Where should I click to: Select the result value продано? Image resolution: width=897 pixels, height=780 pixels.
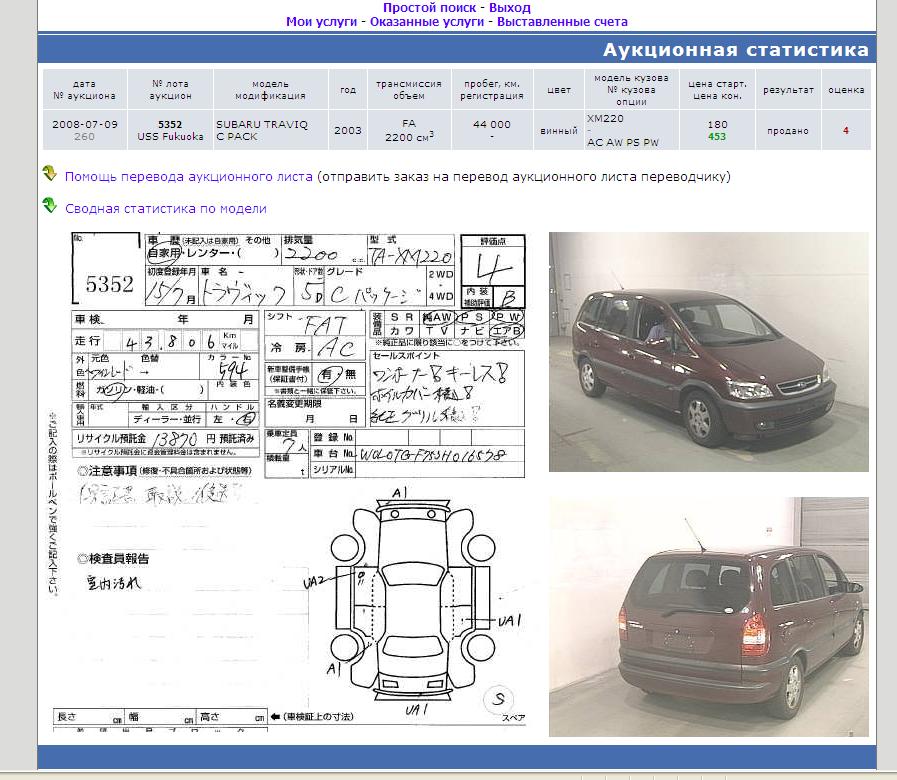click(x=788, y=130)
